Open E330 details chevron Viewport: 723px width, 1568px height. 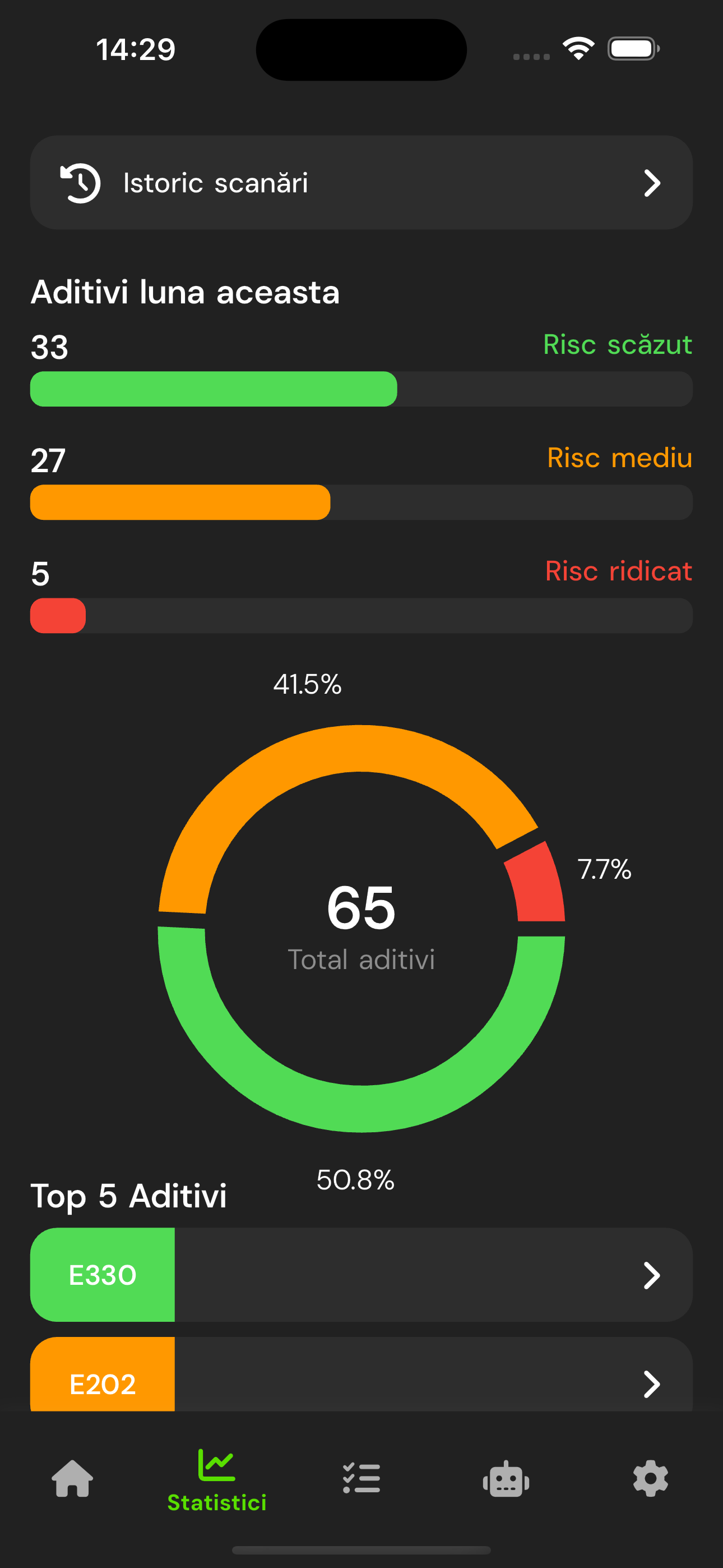[652, 1275]
